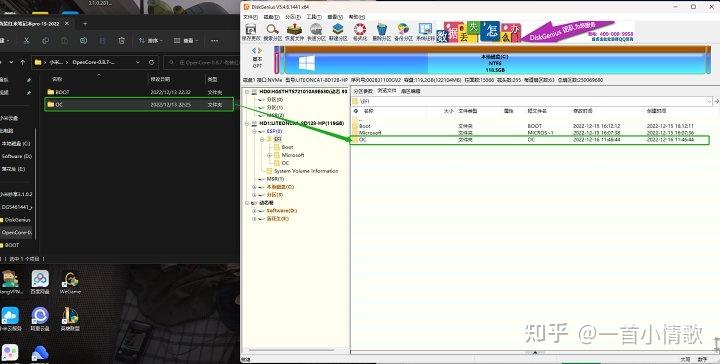Viewport: 720px width, 364px height.
Task: Select the OC folder row in DiskGenius list
Action: (x=529, y=140)
